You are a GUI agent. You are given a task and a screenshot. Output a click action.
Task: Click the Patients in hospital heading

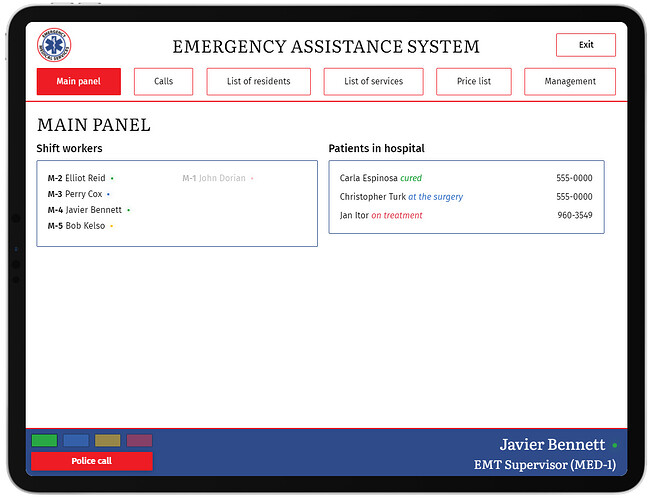[x=376, y=148]
